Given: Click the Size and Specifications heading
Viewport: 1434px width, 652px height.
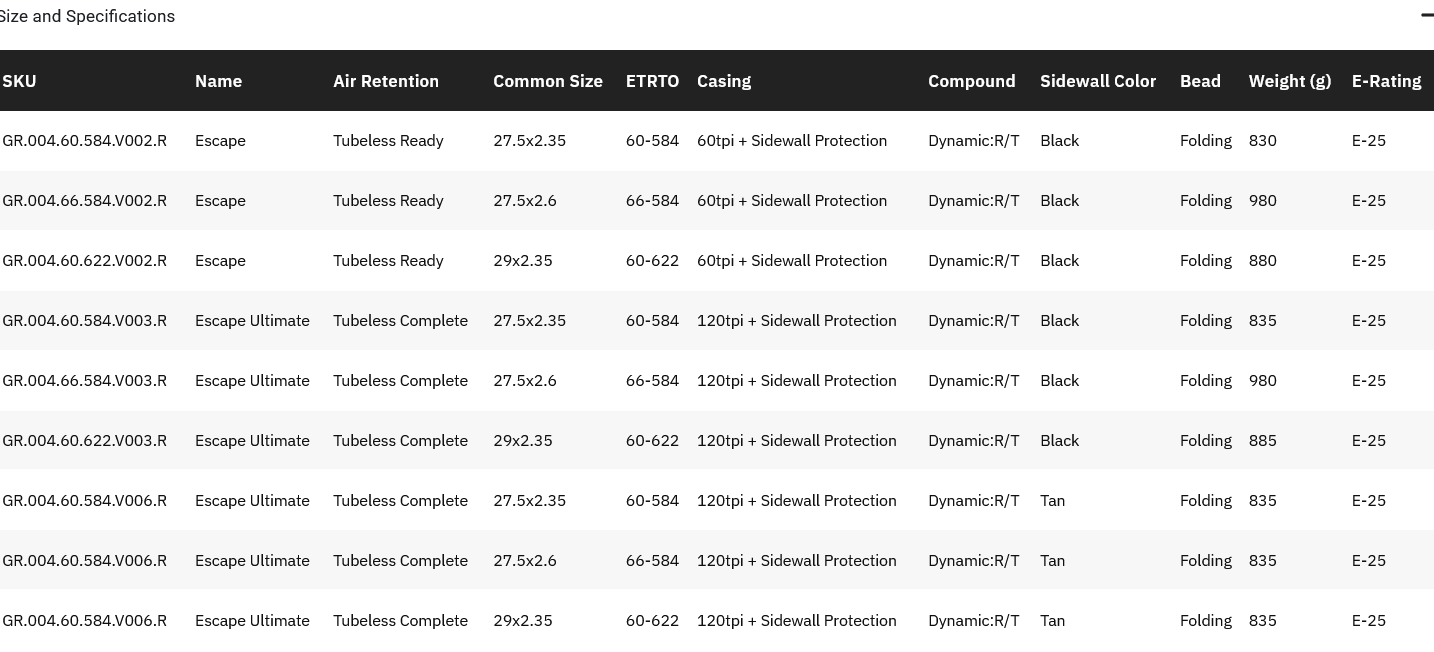Looking at the screenshot, I should [87, 16].
